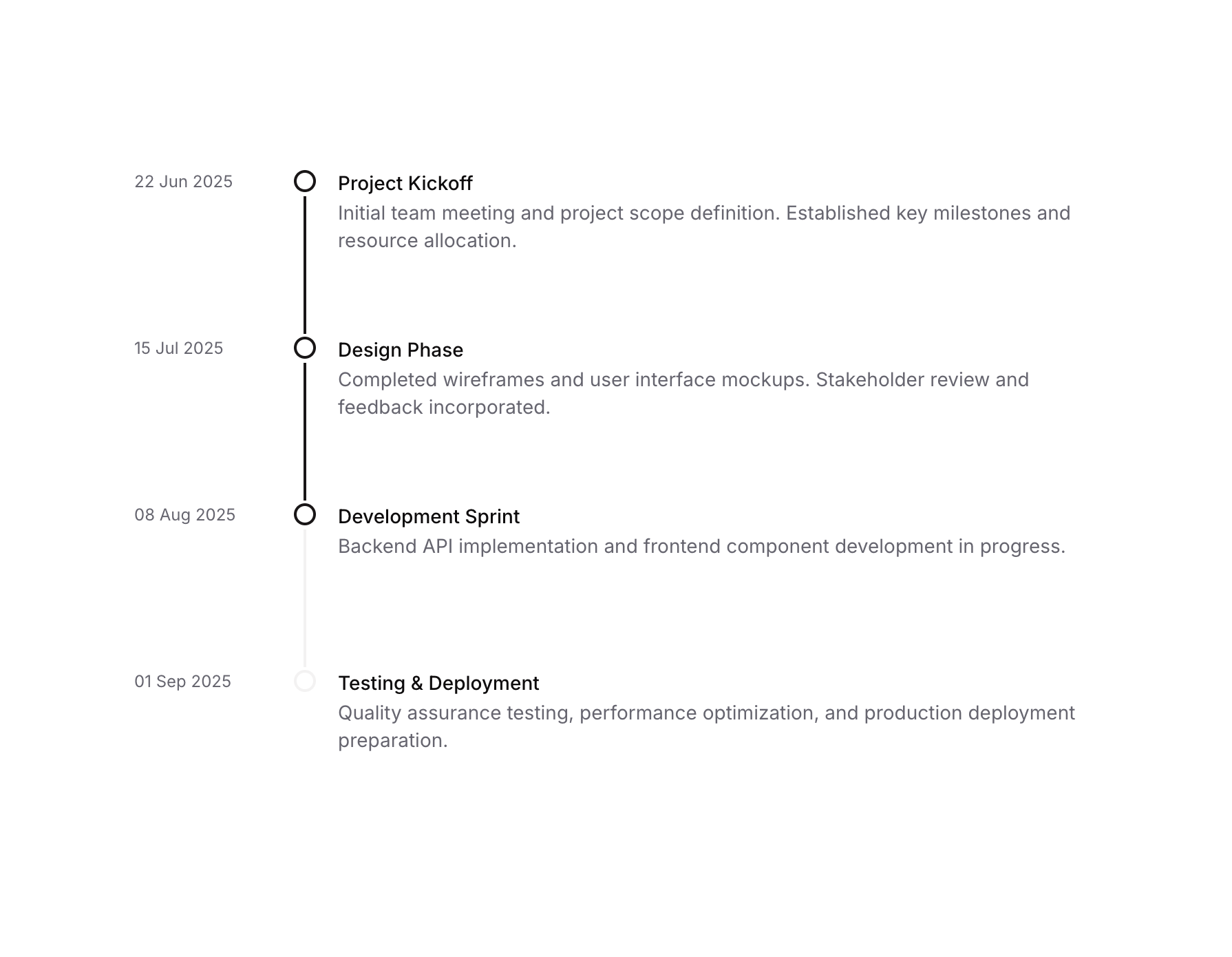
Task: Click connector line between Kickoff and Design markers
Action: [305, 265]
